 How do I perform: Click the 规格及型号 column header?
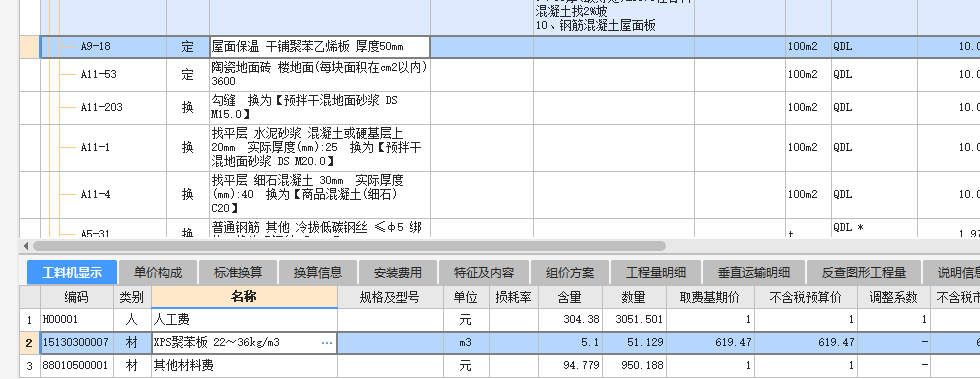[391, 296]
